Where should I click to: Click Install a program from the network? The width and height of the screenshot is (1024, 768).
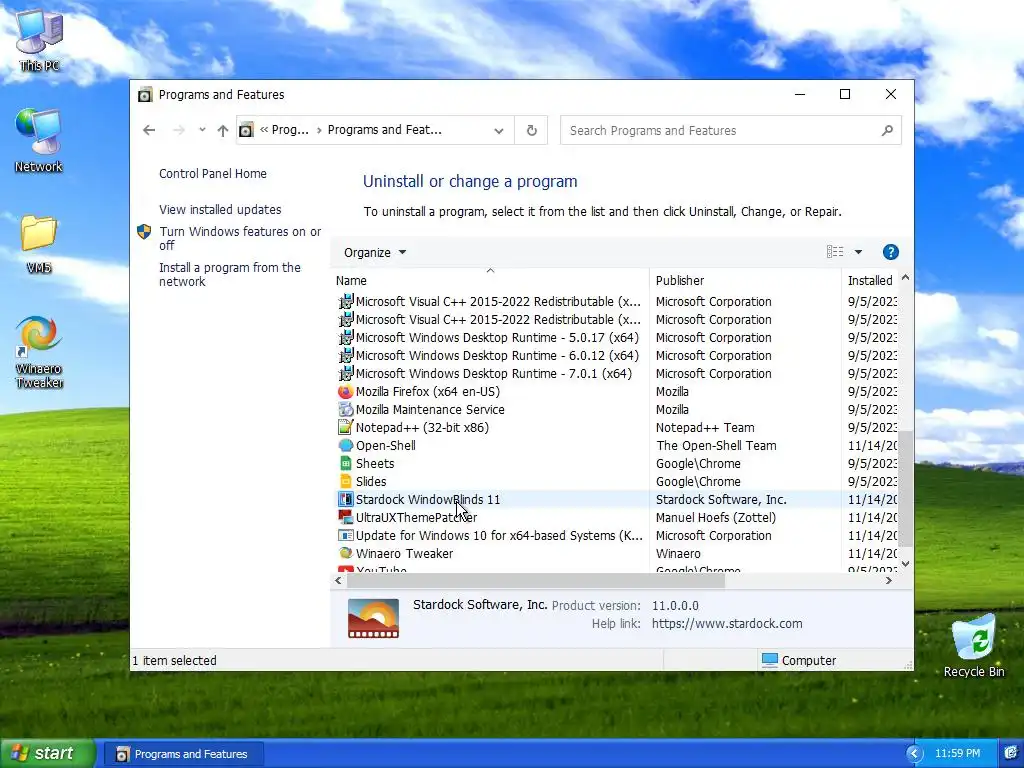click(x=230, y=274)
